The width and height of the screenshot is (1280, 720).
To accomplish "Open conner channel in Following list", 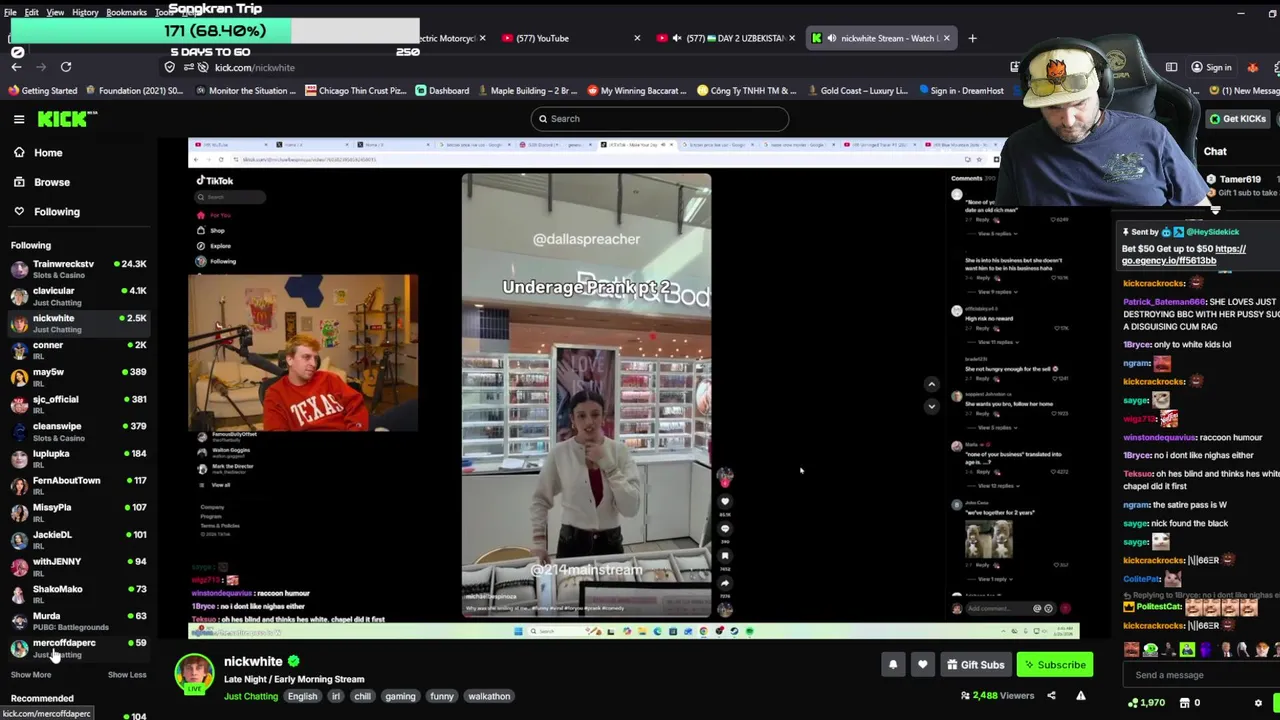I will pyautogui.click(x=78, y=350).
